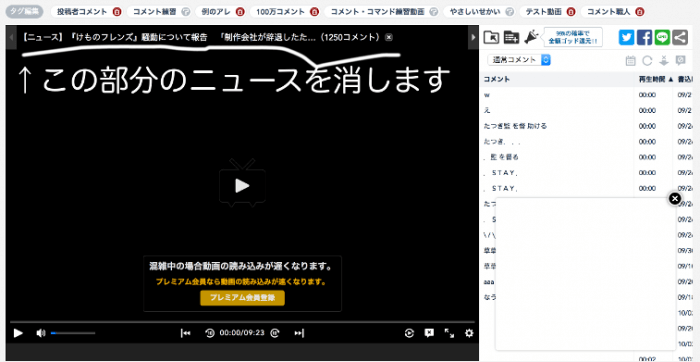Image resolution: width=700 pixels, height=362 pixels.
Task: Open the folder with arrow icon
Action: pos(492,37)
